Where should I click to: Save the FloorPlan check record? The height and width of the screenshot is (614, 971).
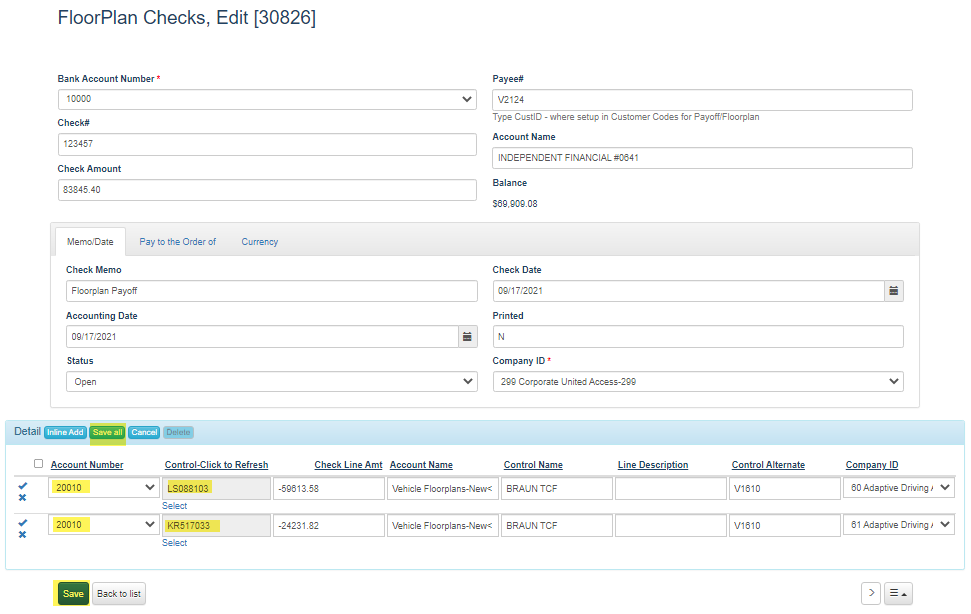coord(72,594)
